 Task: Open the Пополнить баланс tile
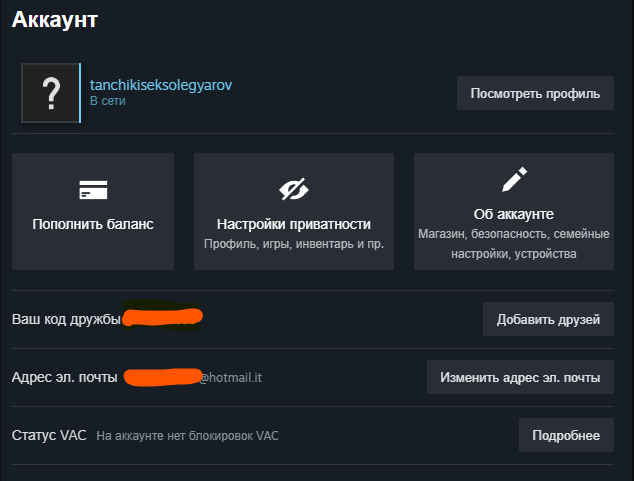coord(93,211)
